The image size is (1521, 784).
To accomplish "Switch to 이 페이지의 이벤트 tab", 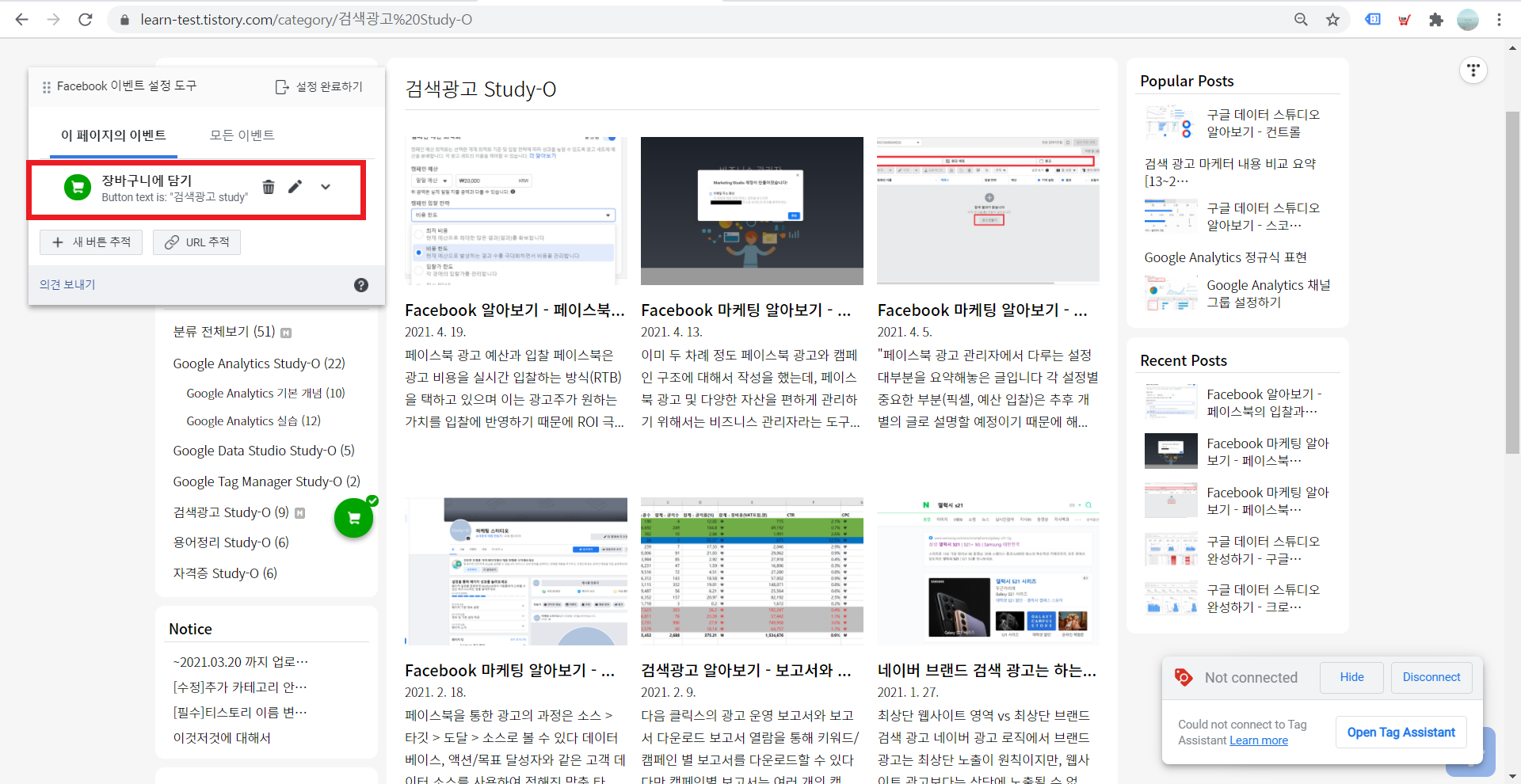I will [x=113, y=135].
